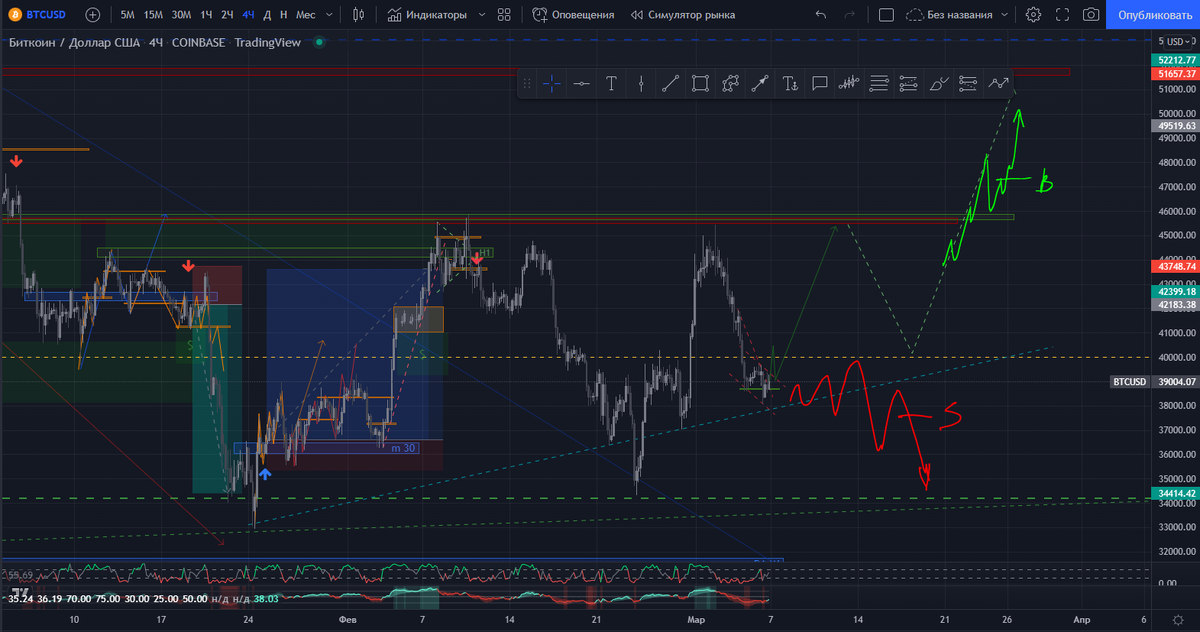
Task: Expand the timeframe list chevron
Action: pyautogui.click(x=330, y=15)
